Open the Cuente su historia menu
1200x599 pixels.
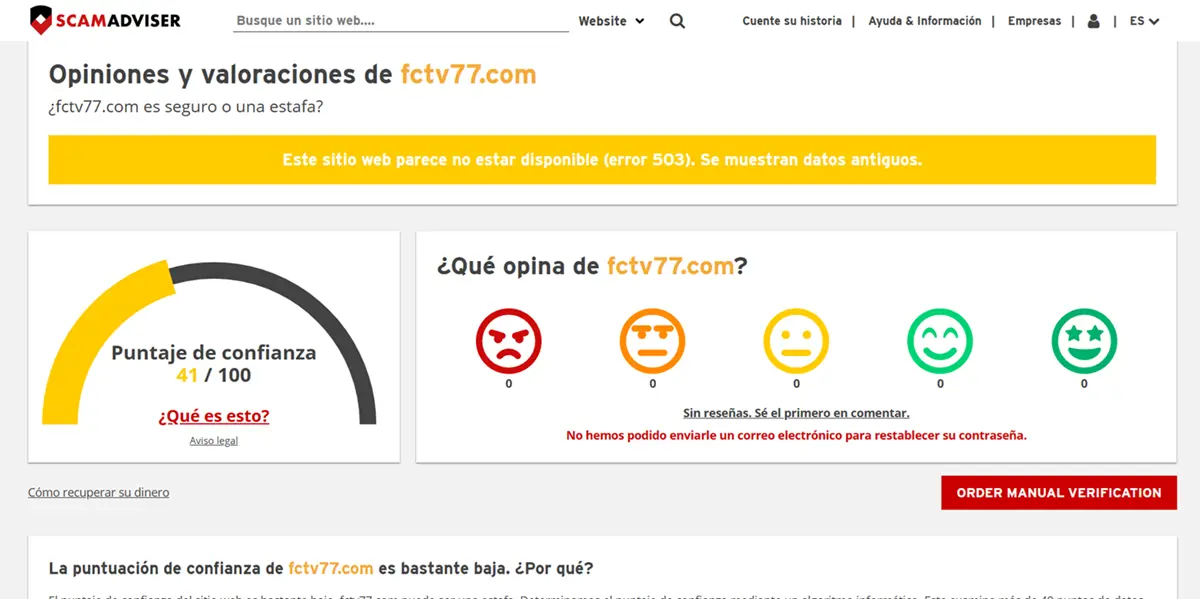coord(793,20)
